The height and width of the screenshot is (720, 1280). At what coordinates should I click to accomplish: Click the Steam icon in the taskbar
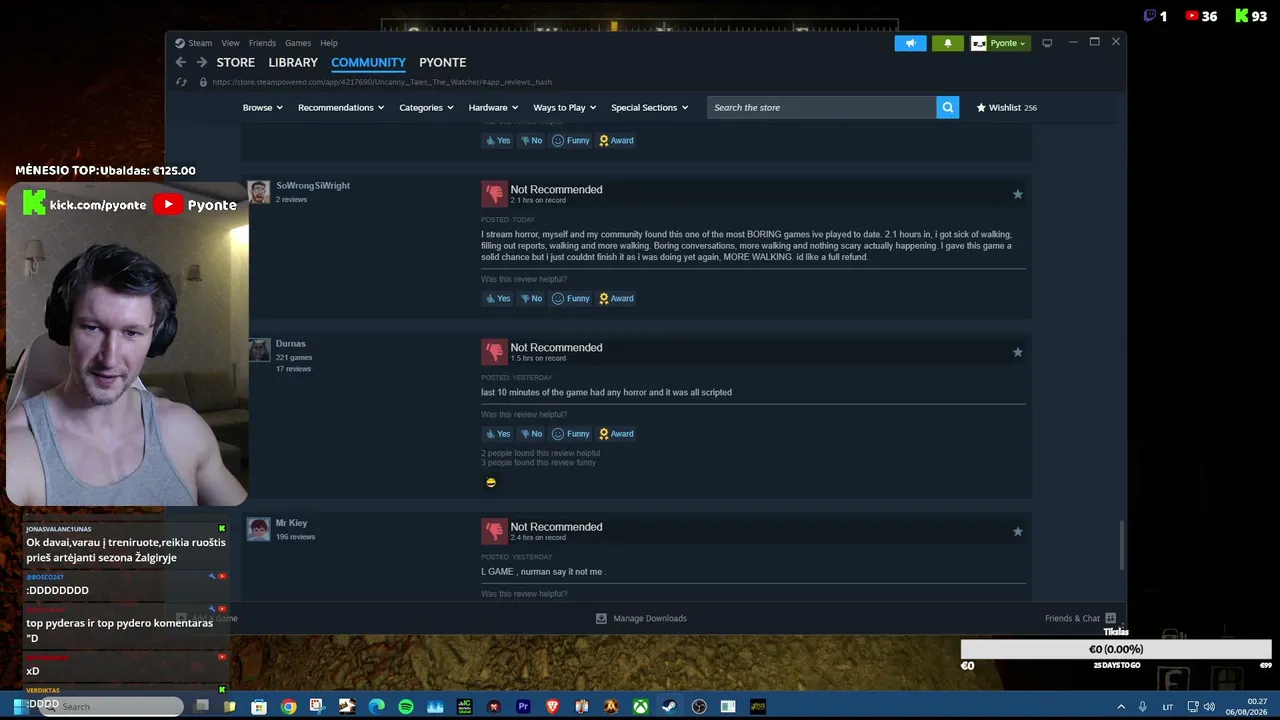point(669,707)
